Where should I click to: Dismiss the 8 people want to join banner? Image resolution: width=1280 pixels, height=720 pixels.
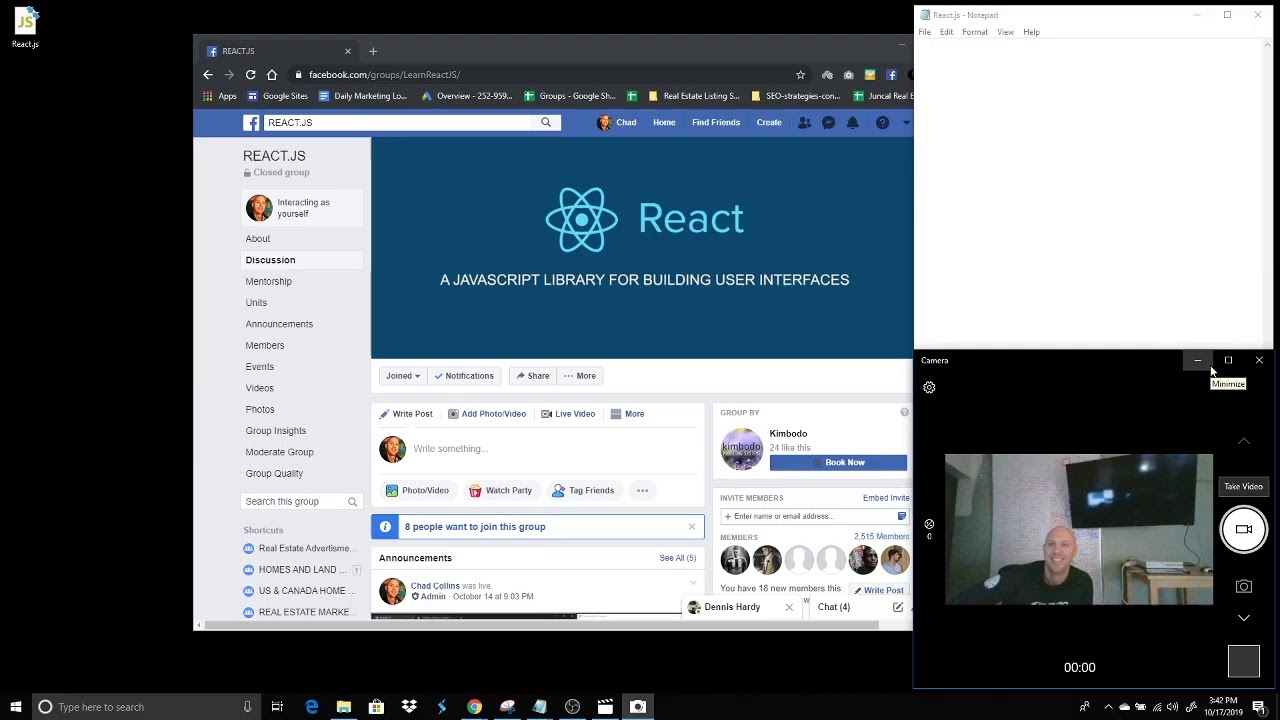tap(691, 527)
